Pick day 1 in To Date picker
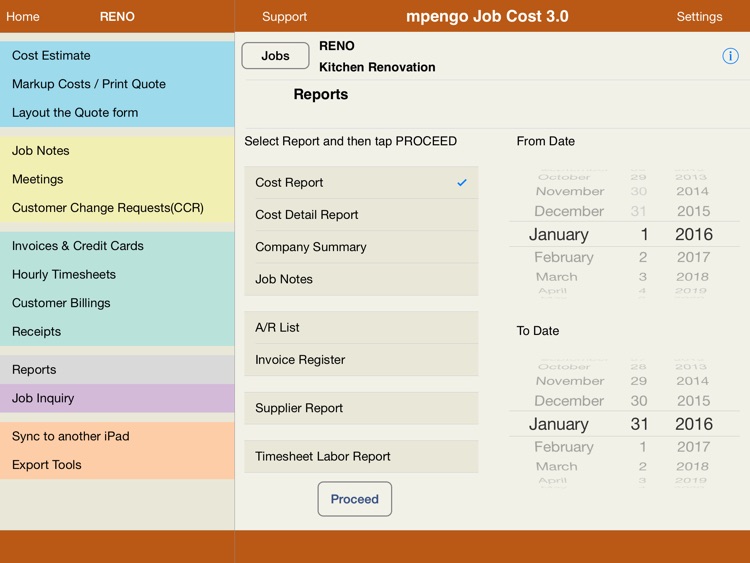Viewport: 750px width, 563px height. (643, 447)
